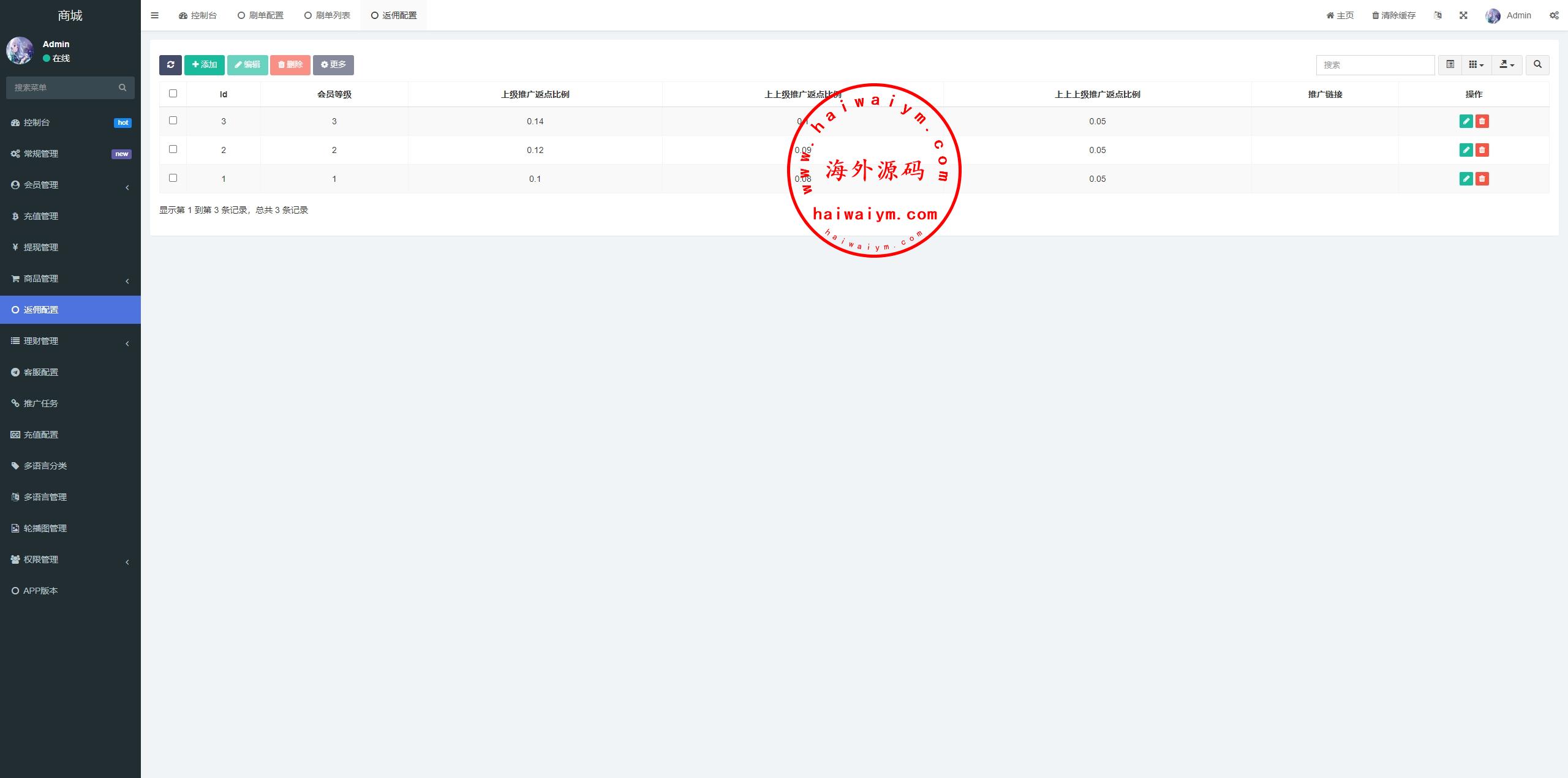
Task: Select the checkbox for row Id 1
Action: click(x=173, y=178)
